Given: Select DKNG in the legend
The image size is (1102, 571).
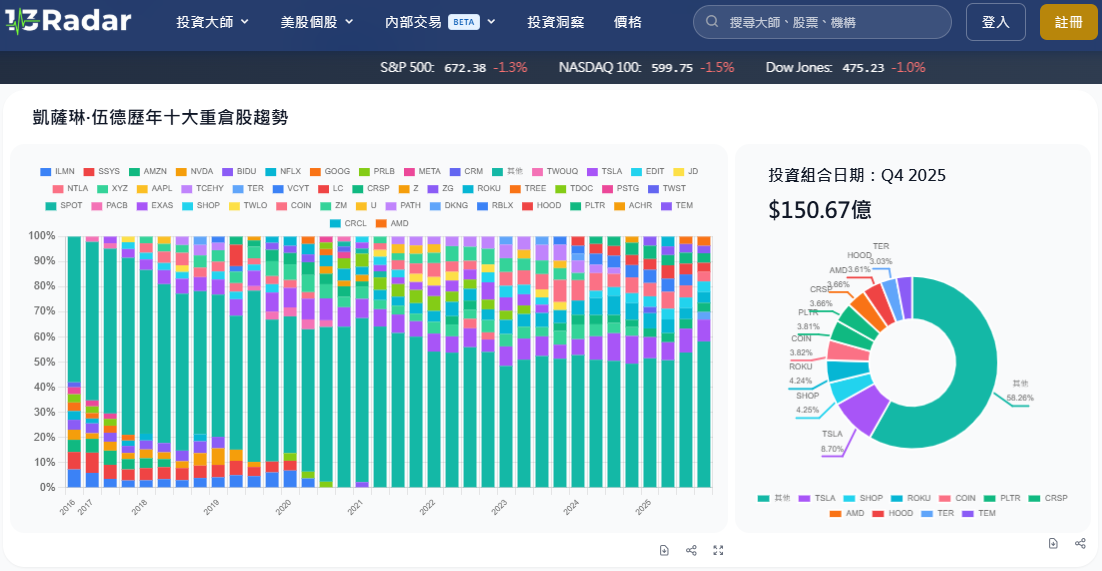Looking at the screenshot, I should click(450, 206).
